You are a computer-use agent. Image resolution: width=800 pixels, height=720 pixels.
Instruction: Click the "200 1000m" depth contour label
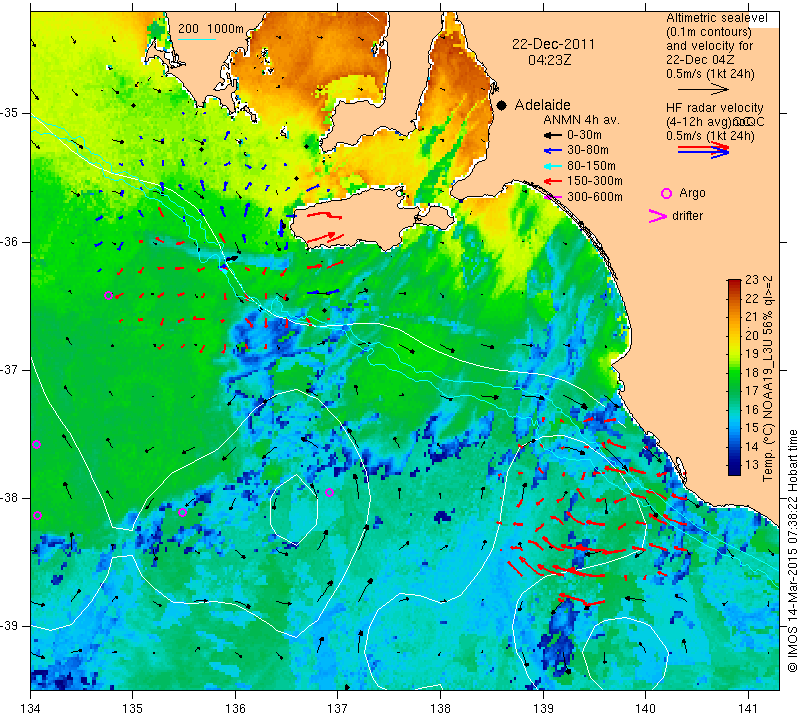coord(211,29)
